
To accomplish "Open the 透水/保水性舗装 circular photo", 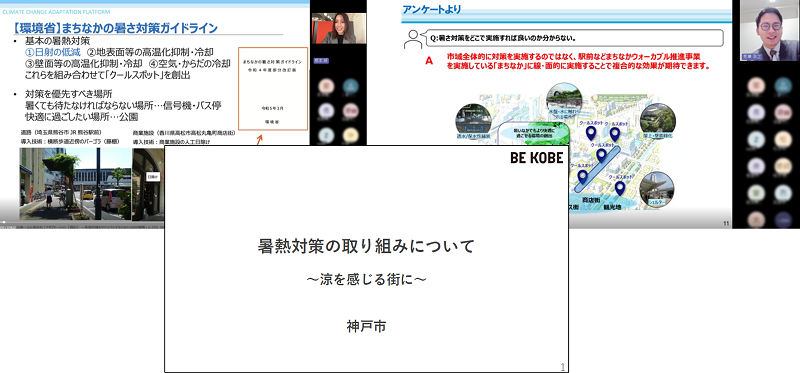I will click(473, 121).
